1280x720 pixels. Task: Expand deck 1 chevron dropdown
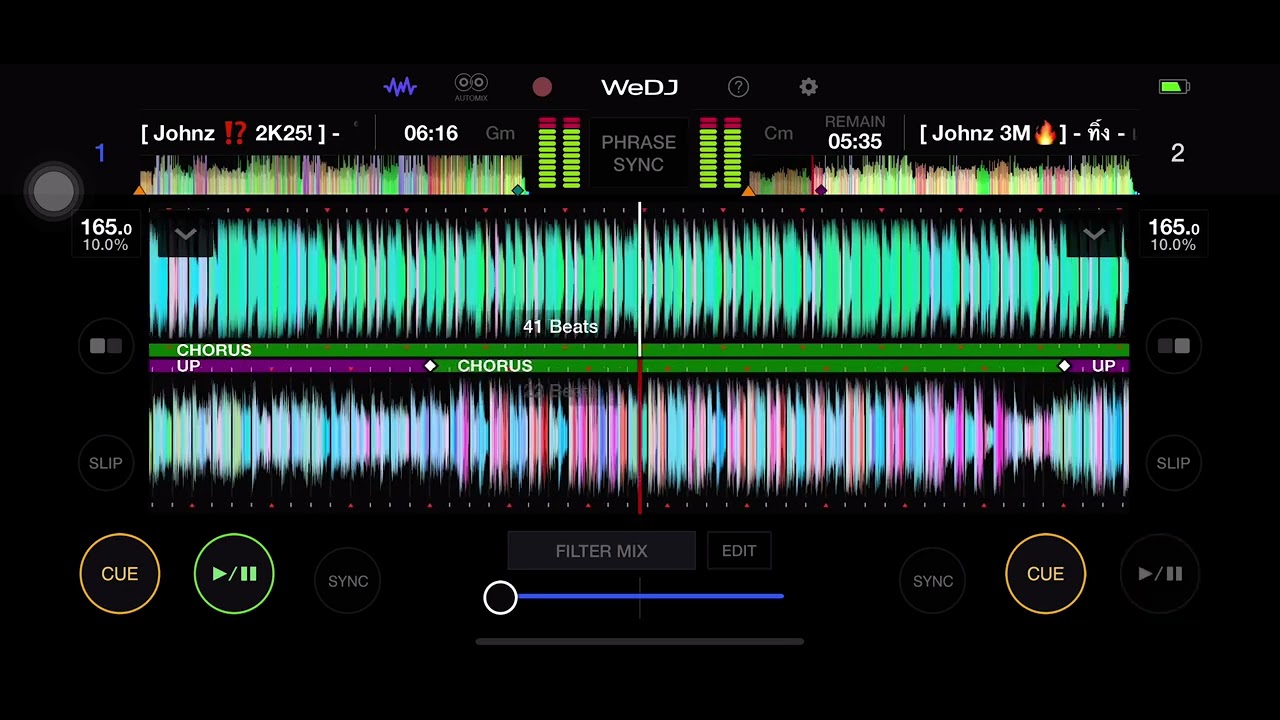pyautogui.click(x=185, y=235)
